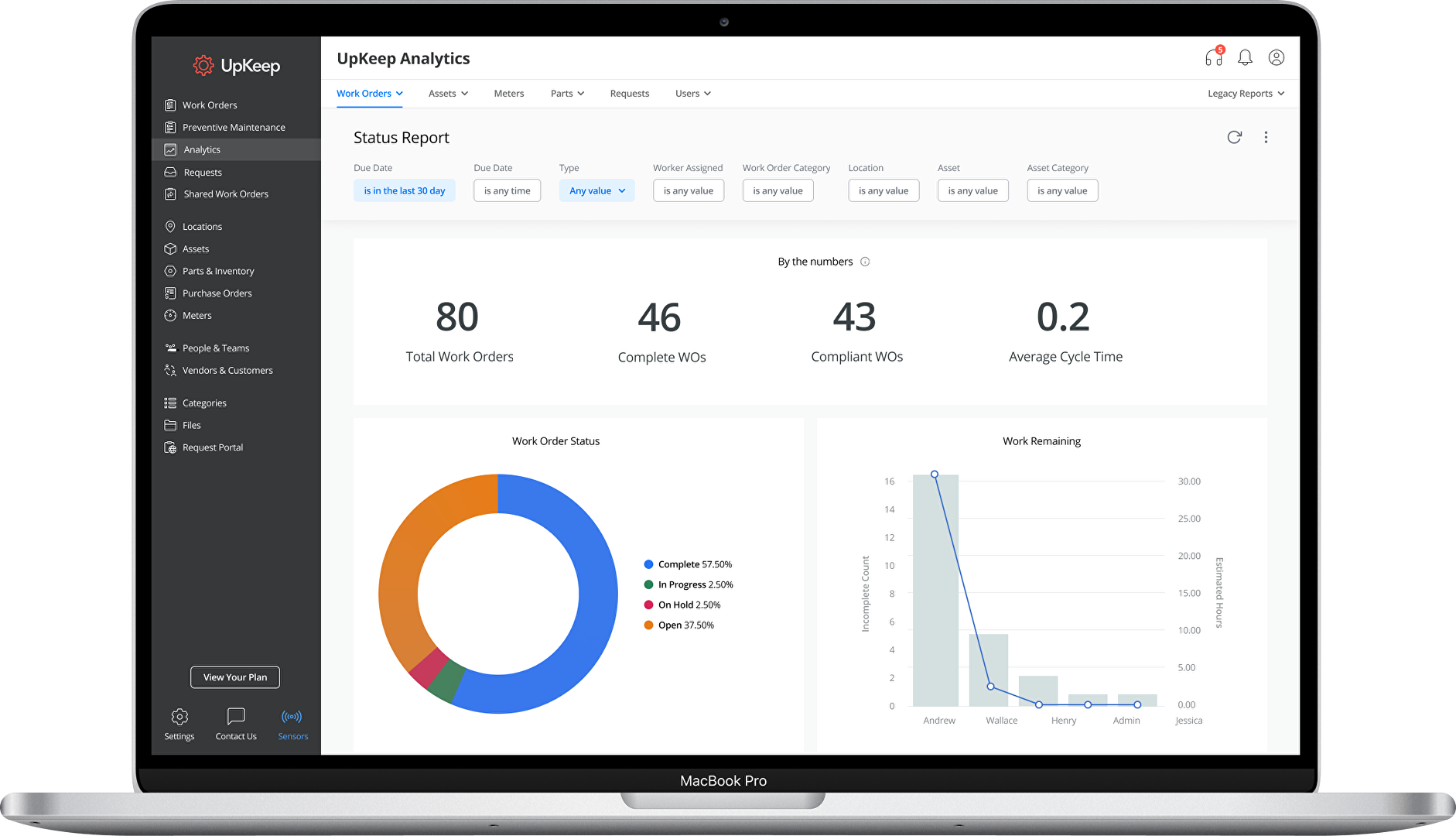This screenshot has height=836, width=1456.
Task: Click View Your Plan button
Action: [x=235, y=677]
